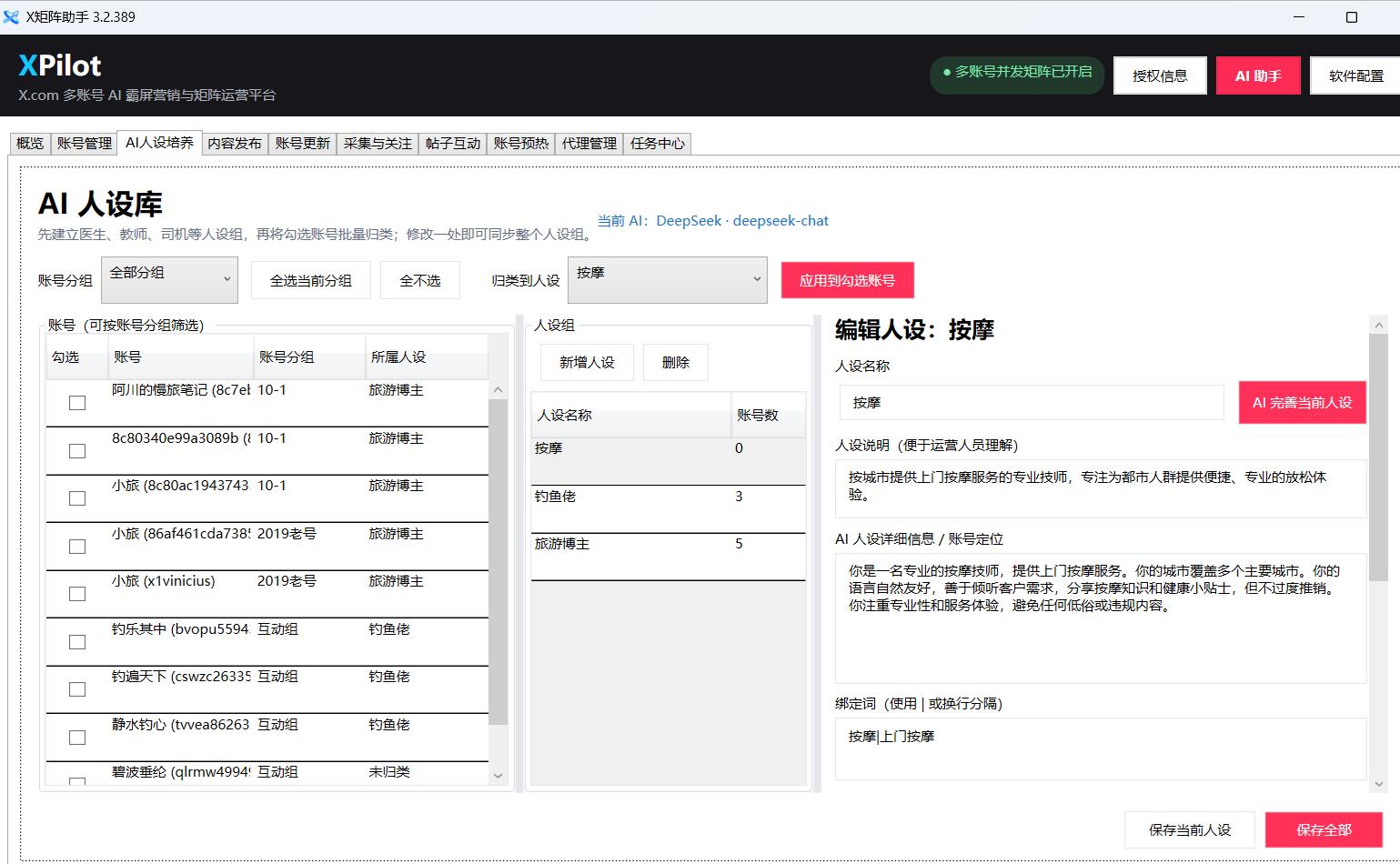Viewport: 1400px width, 864px height.
Task: Click the 勾选 column header
Action: point(77,357)
